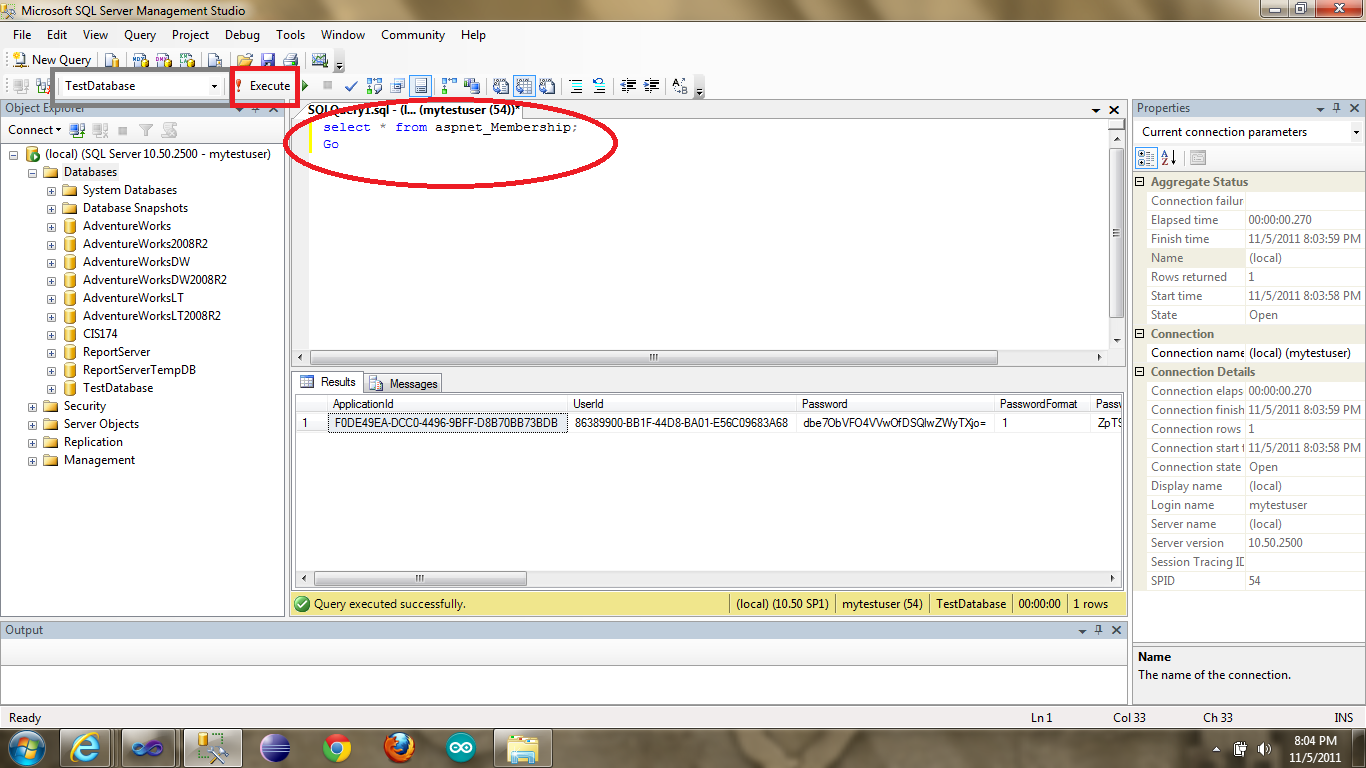
Task: Open the SQL Server Compact query icon
Action: 214,60
